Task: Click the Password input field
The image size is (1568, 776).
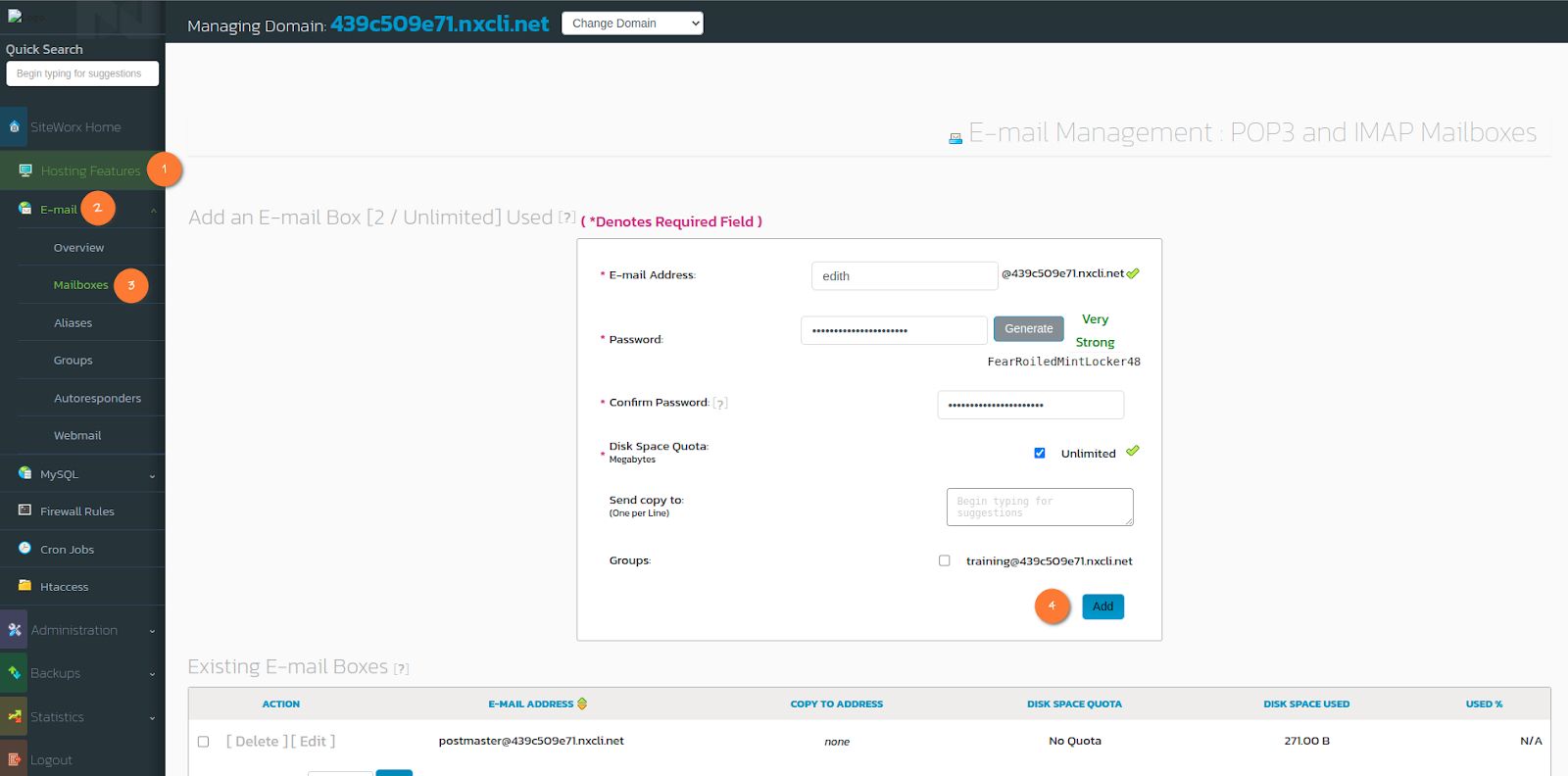Action: point(894,330)
